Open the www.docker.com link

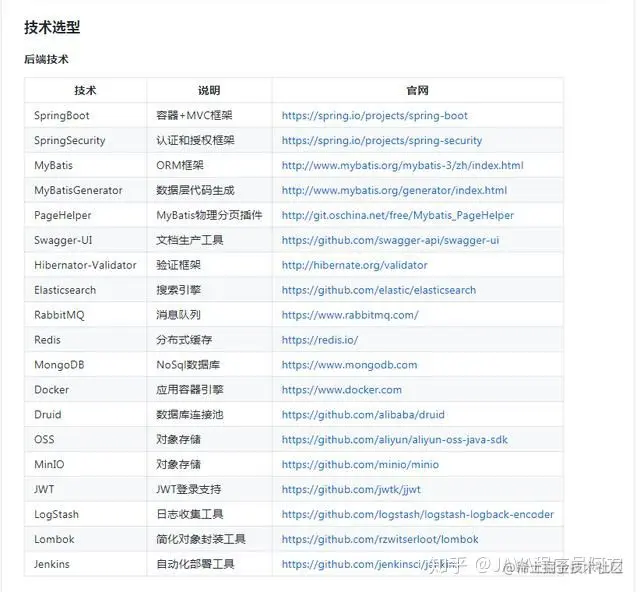[x=342, y=389]
